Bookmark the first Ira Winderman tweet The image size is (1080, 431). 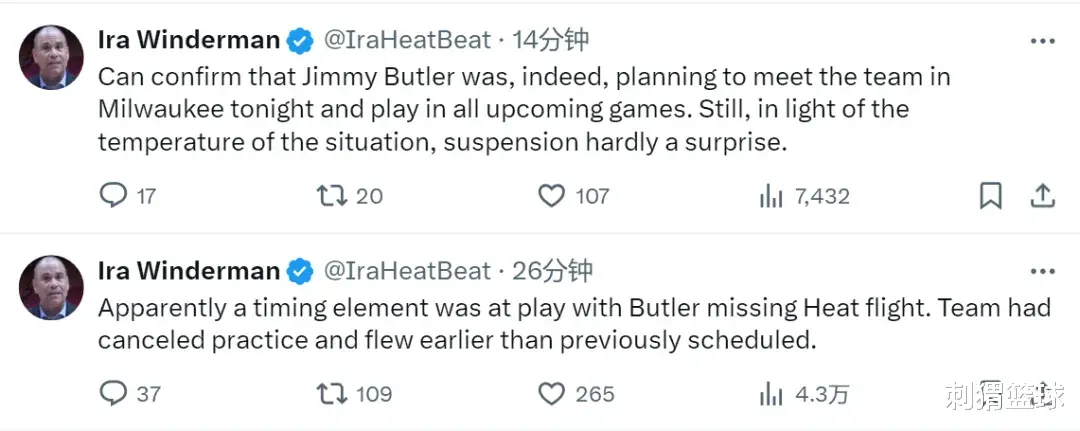click(990, 196)
